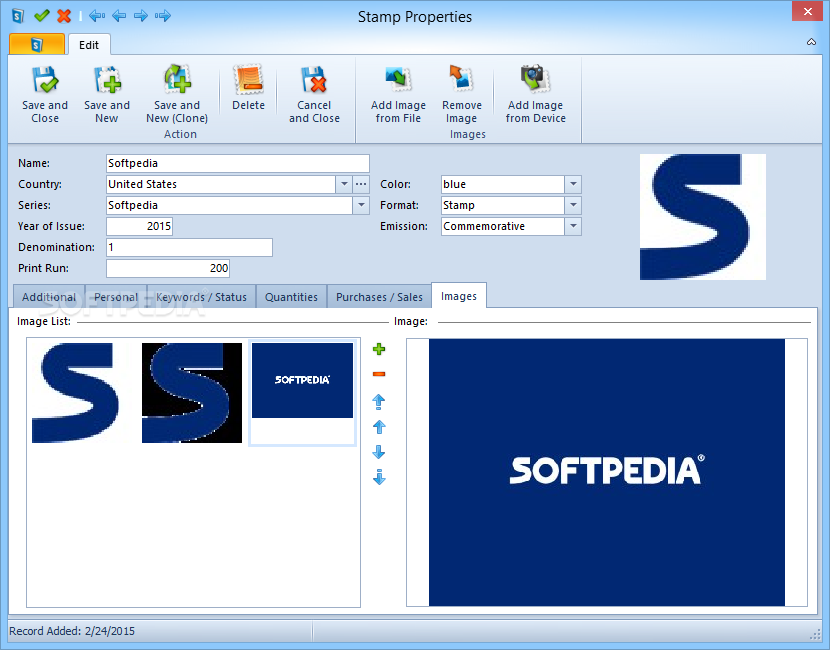Viewport: 830px width, 650px height.
Task: Click the large Softpedia image preview
Action: pos(607,472)
